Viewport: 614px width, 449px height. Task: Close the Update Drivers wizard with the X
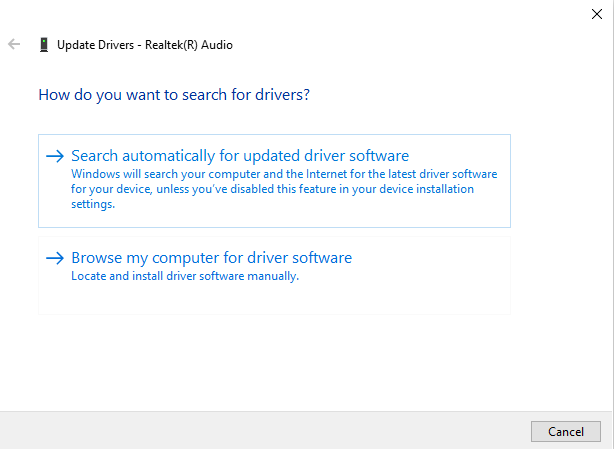[x=597, y=14]
